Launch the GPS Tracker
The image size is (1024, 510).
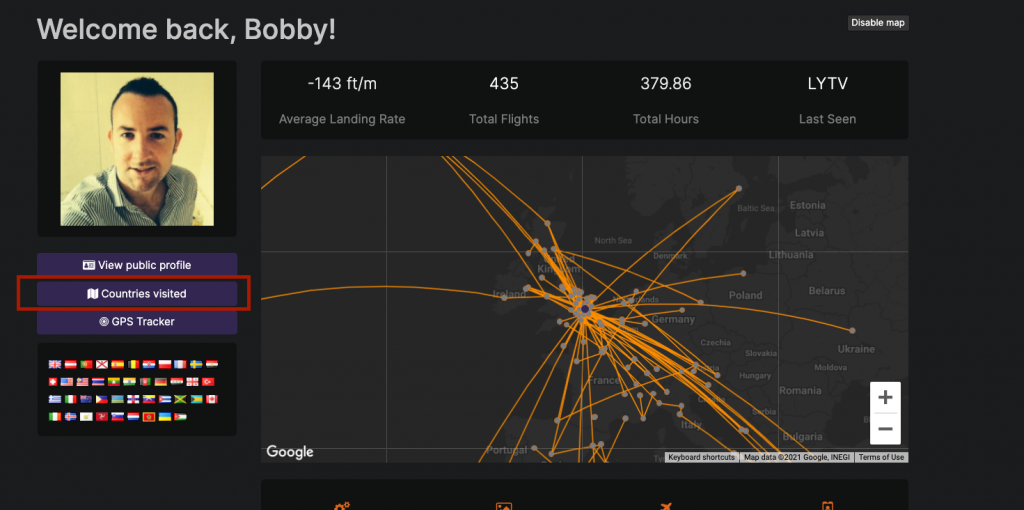[x=137, y=322]
